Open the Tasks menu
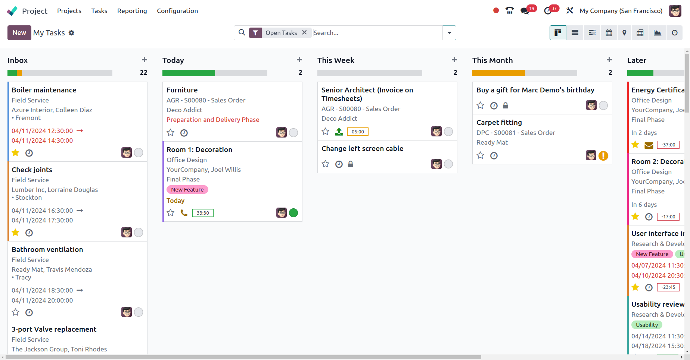 [x=99, y=11]
